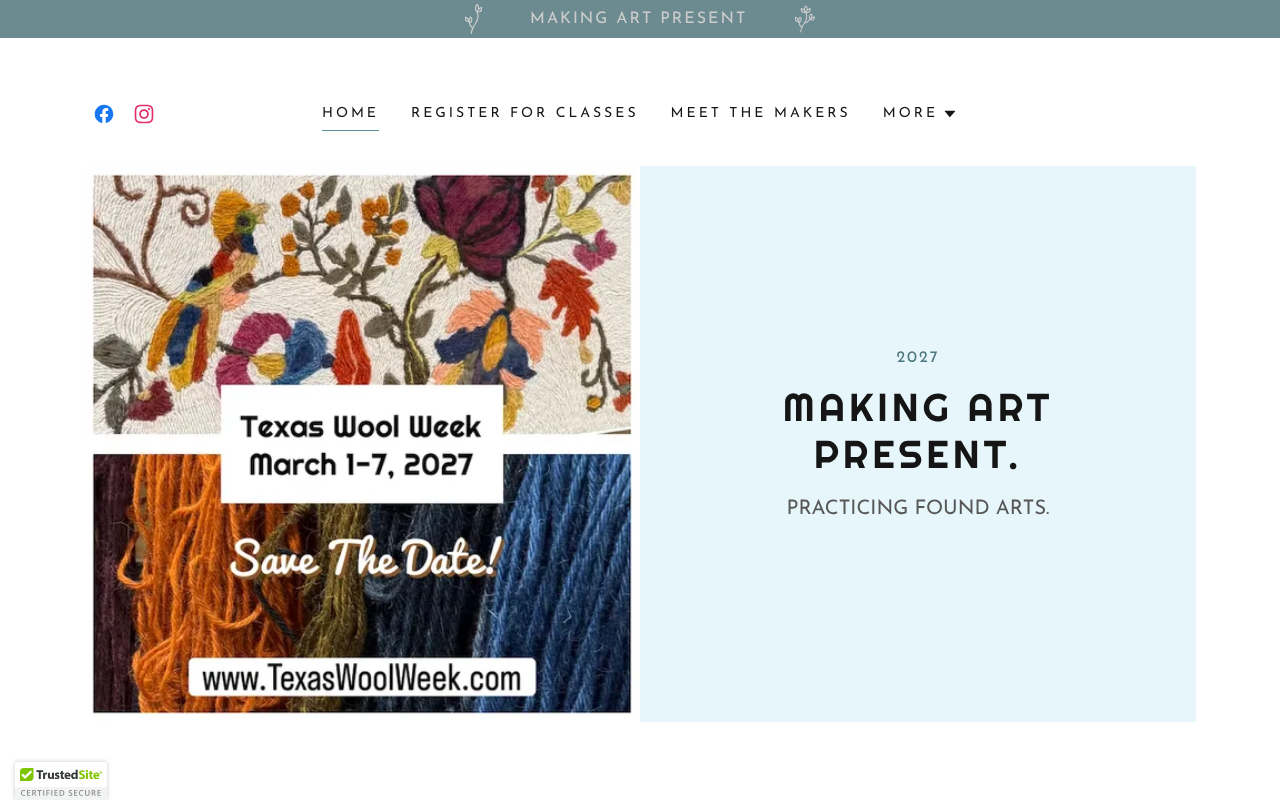The image size is (1280, 800).
Task: Navigate to MEET THE MAKERS
Action: [x=760, y=113]
